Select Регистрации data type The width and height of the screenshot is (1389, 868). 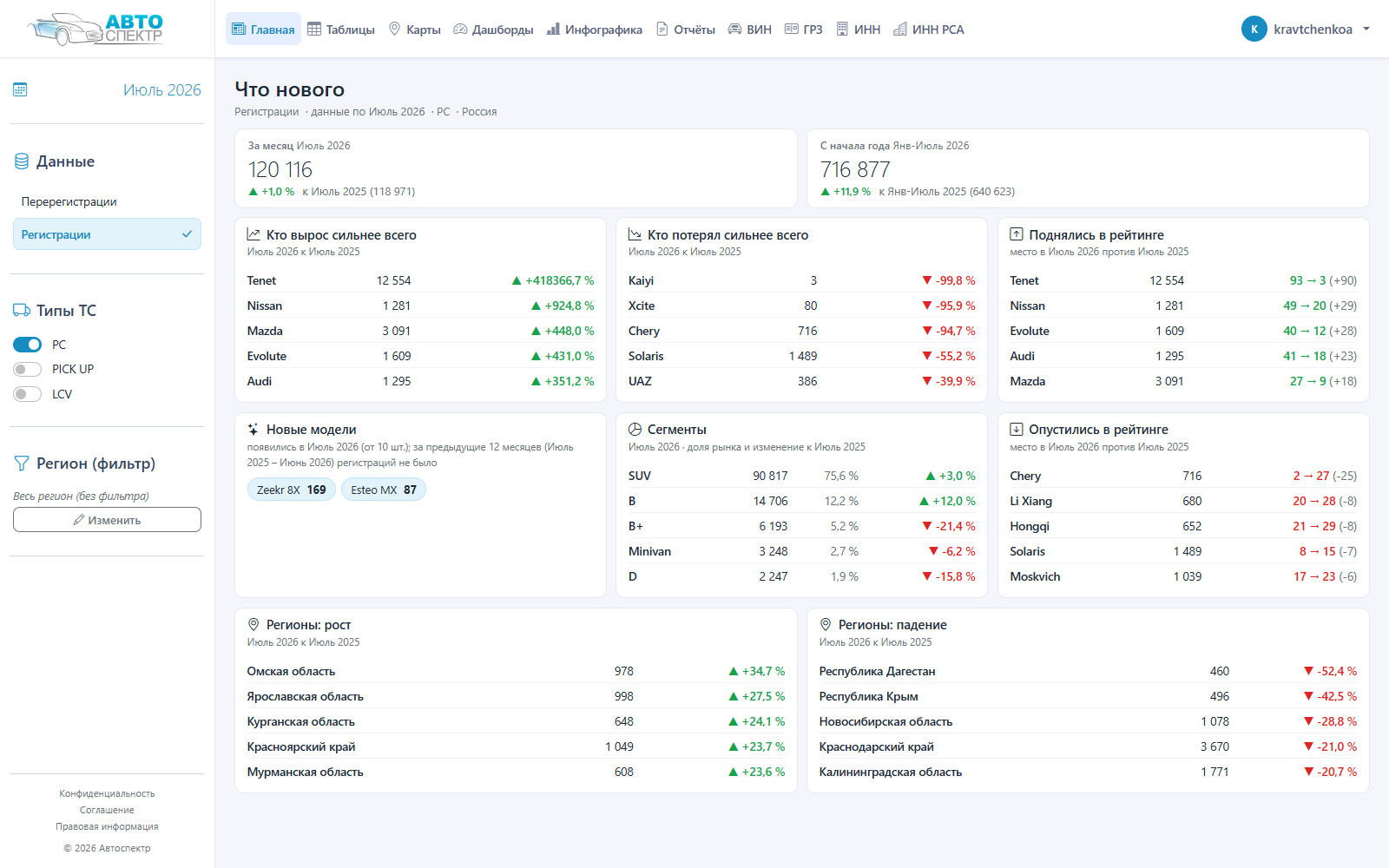pyautogui.click(x=107, y=234)
